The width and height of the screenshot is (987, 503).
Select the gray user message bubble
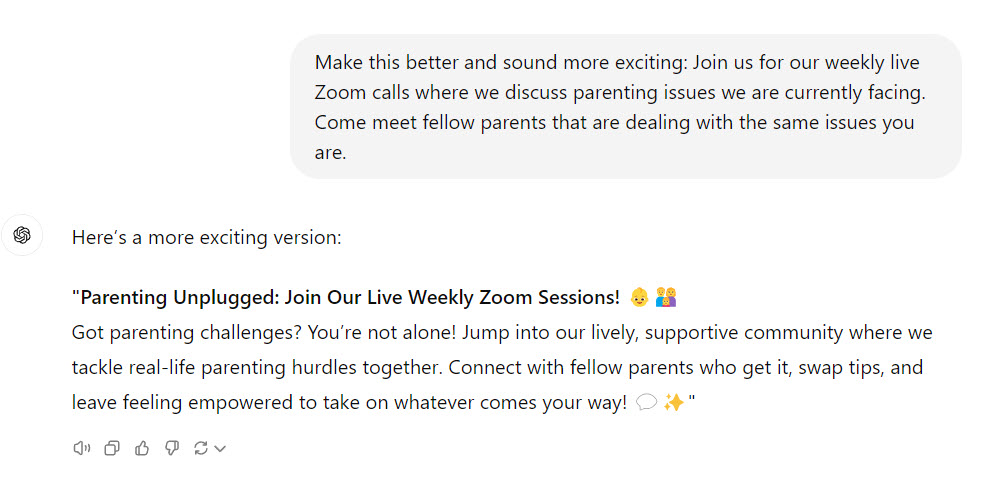coord(626,106)
